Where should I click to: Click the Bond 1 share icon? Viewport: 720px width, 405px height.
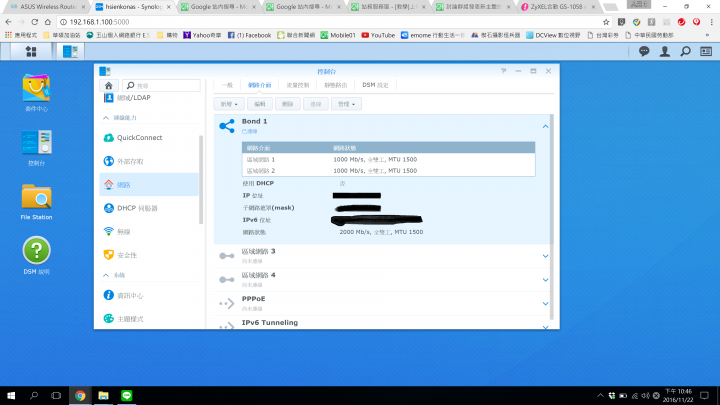click(227, 126)
